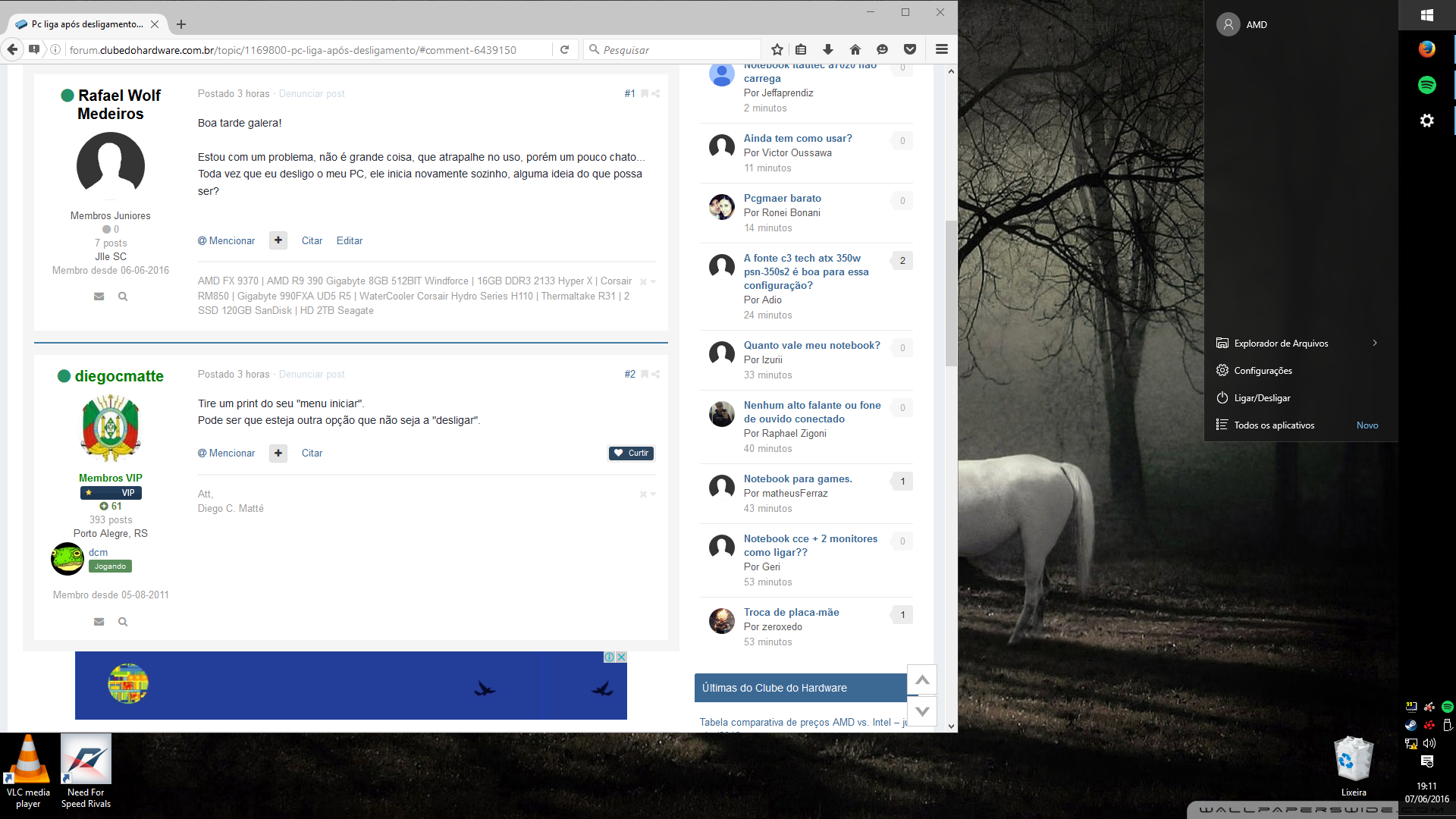Open the Firefox hamburger menu
The image size is (1456, 819).
point(942,49)
